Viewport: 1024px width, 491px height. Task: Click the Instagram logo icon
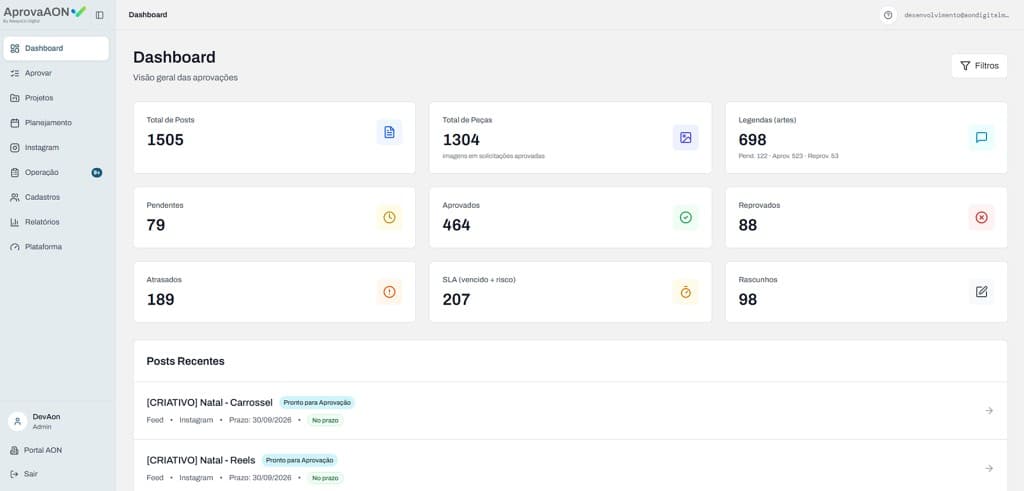[15, 148]
